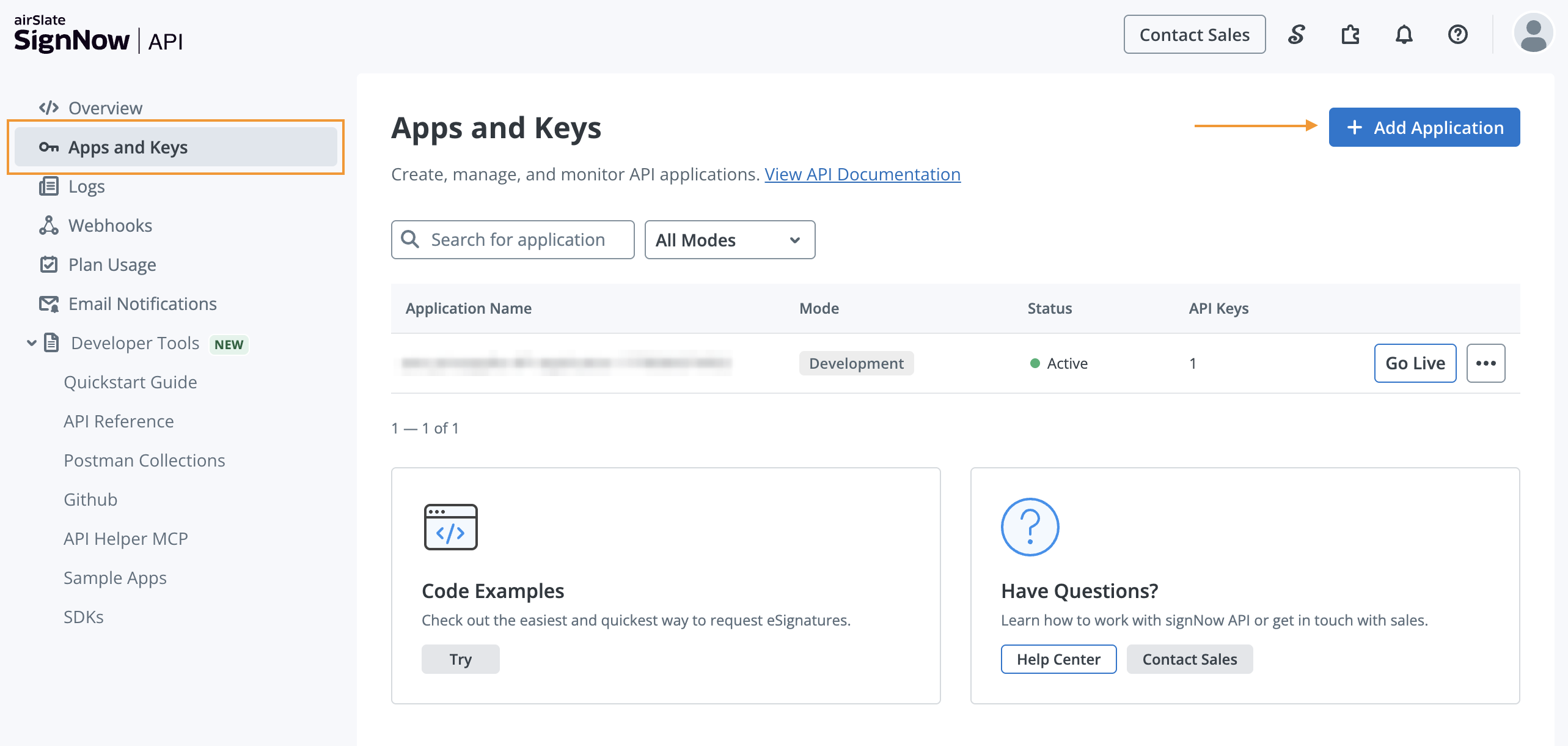This screenshot has height=746, width=1568.
Task: Click Go Live for the application
Action: (x=1415, y=363)
